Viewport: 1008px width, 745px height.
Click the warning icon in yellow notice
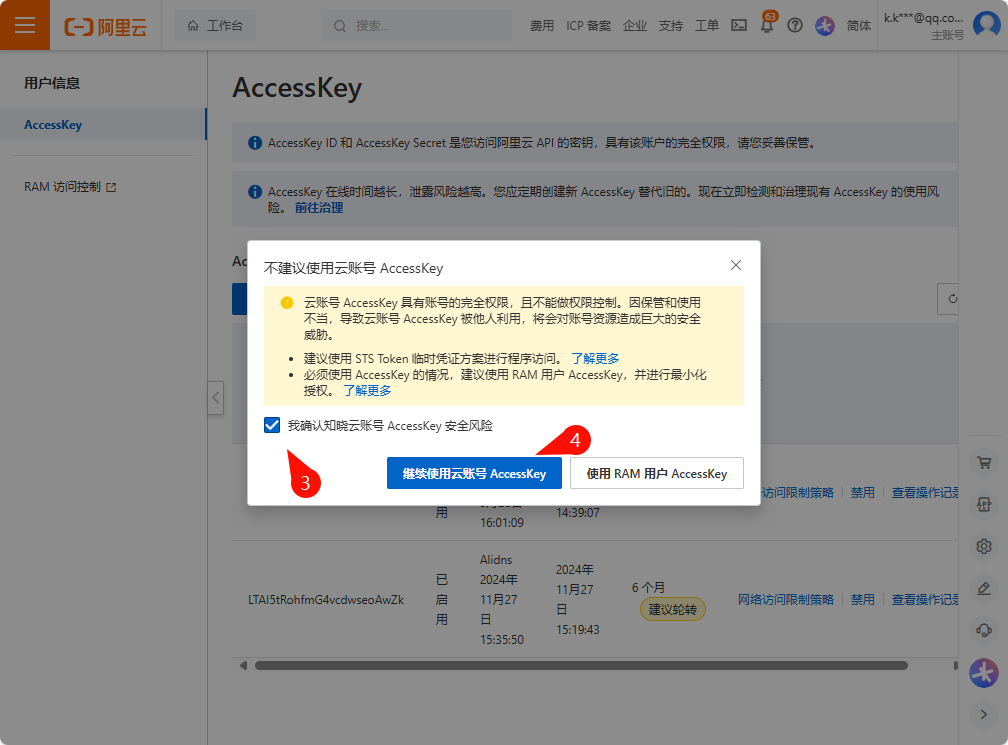(x=287, y=303)
